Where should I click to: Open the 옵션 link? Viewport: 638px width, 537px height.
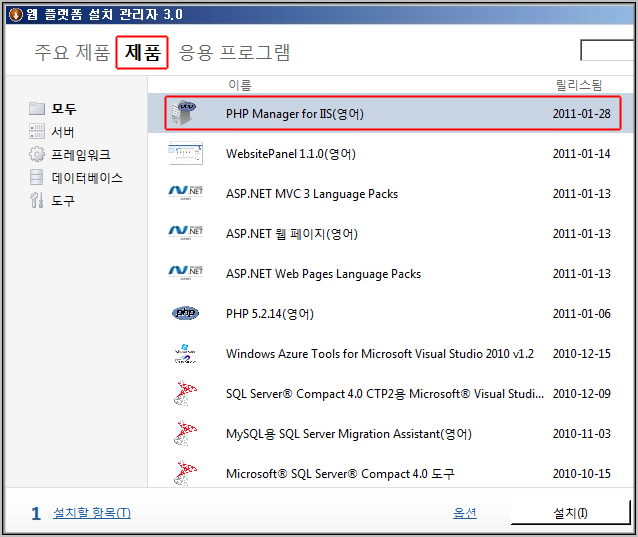(x=465, y=513)
